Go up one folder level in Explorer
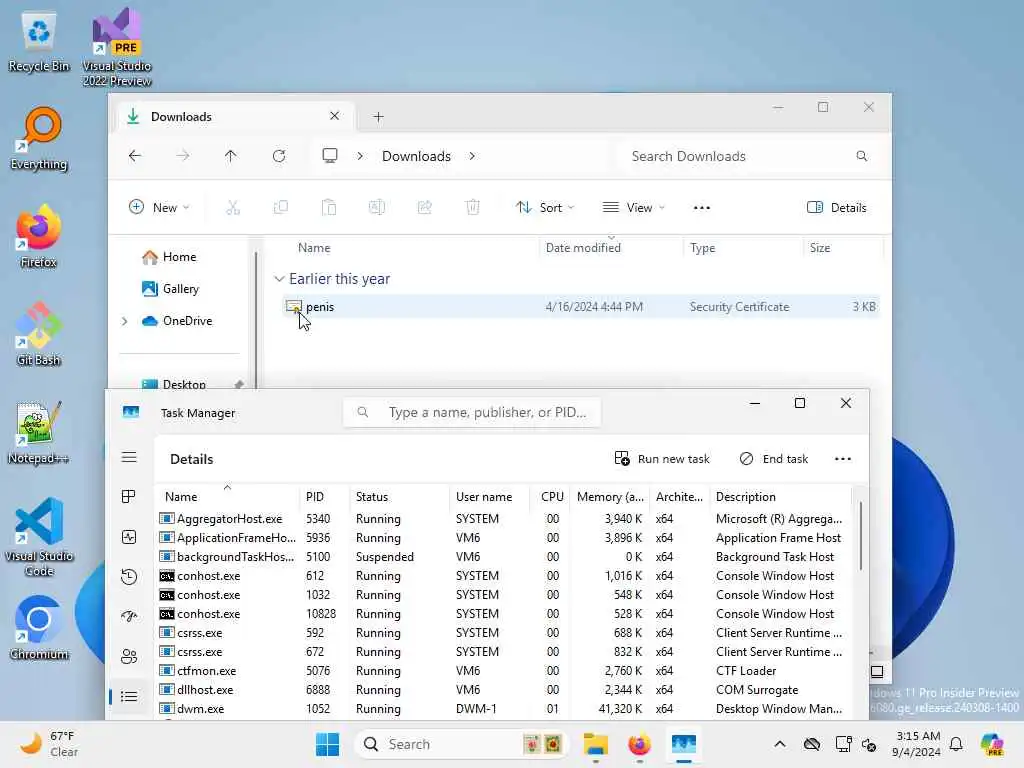 (x=231, y=156)
